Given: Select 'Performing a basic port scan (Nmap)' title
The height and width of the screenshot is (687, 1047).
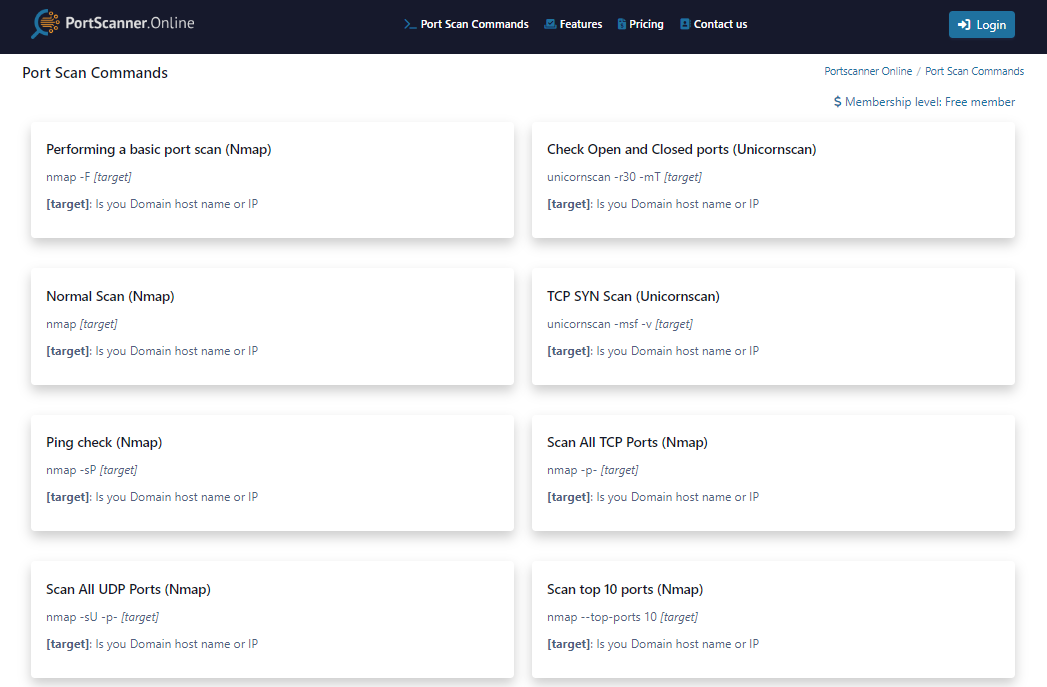Looking at the screenshot, I should click(159, 150).
